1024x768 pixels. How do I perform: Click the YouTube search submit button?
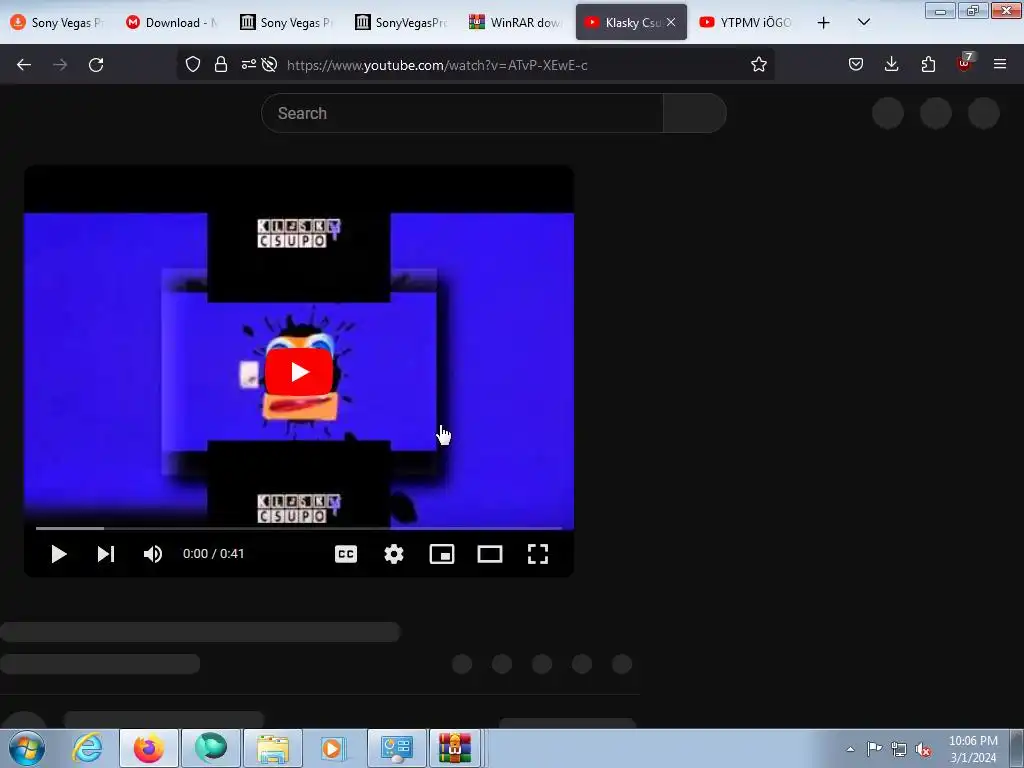click(x=695, y=113)
